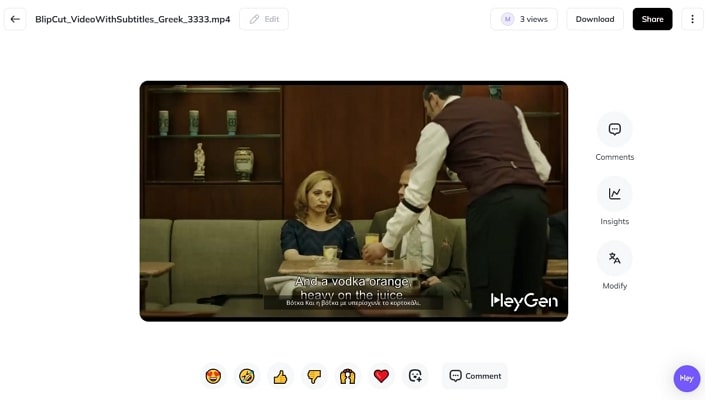React with raised hands emoji
Screen dimensions: 705x400
click(348, 376)
